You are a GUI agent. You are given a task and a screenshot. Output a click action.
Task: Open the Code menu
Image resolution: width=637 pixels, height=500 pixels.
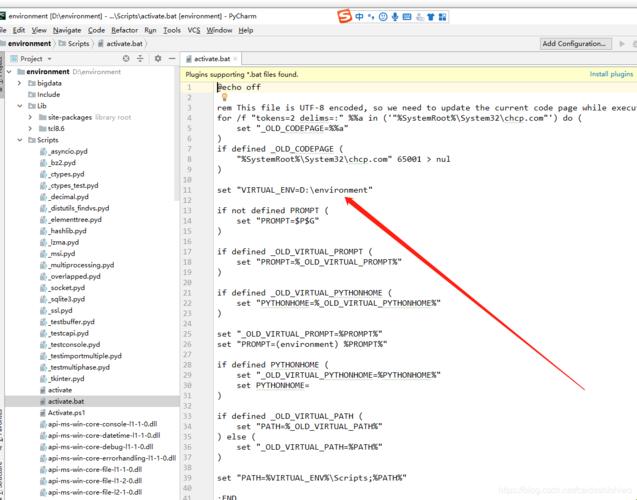96,30
